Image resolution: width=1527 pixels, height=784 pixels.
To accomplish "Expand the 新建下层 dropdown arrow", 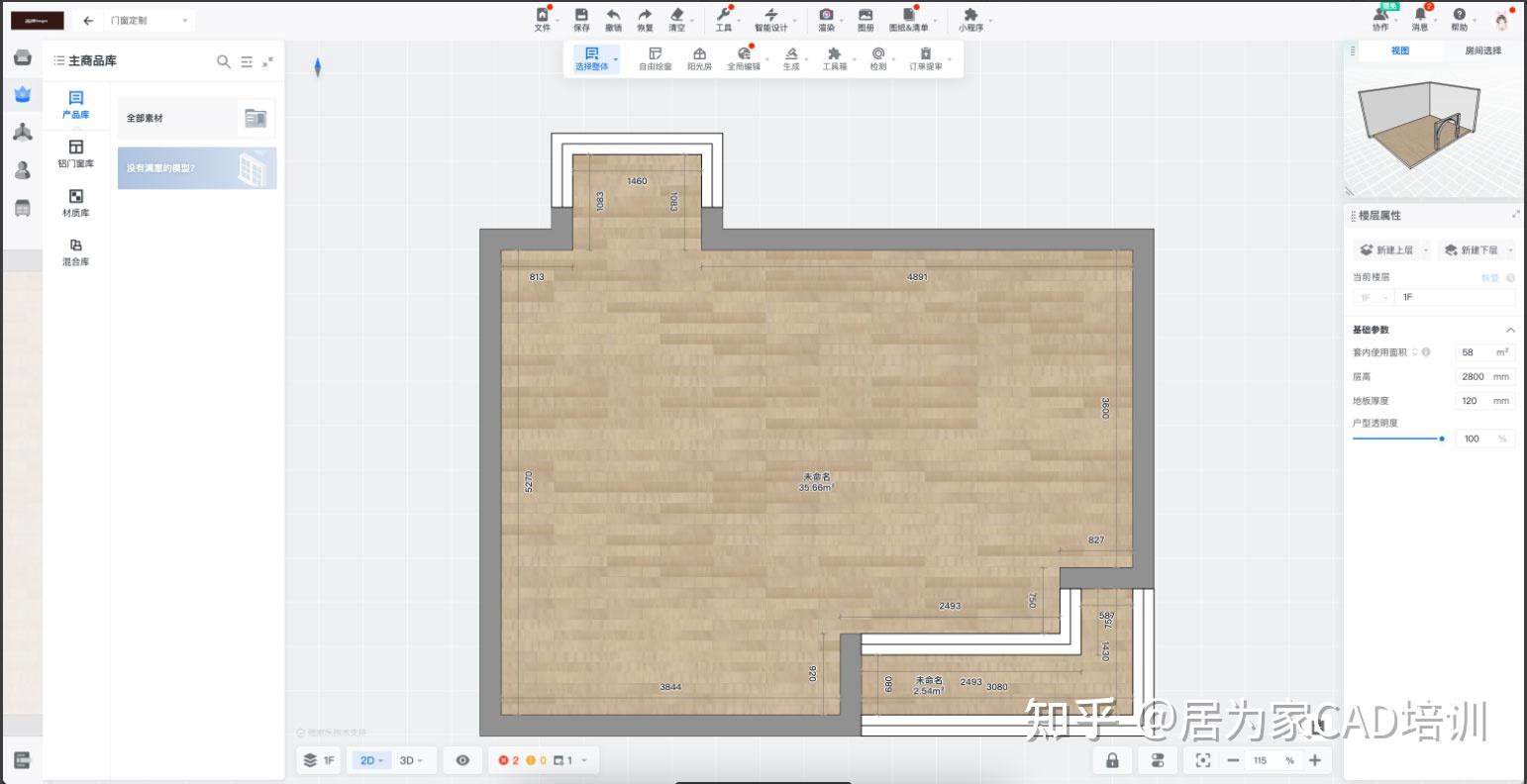I will click(1510, 250).
